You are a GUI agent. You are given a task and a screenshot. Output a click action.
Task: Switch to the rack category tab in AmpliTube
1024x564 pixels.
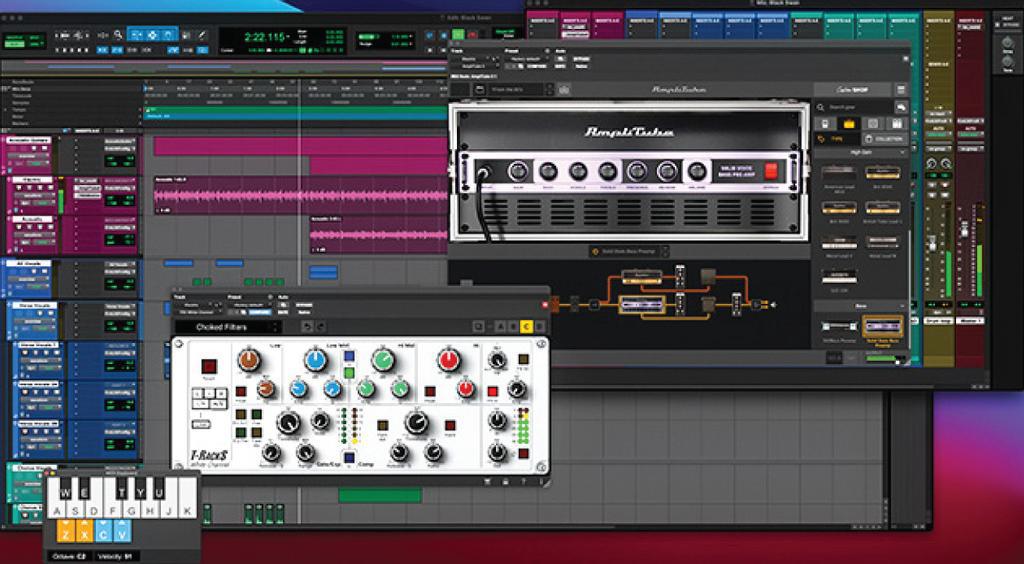click(897, 123)
